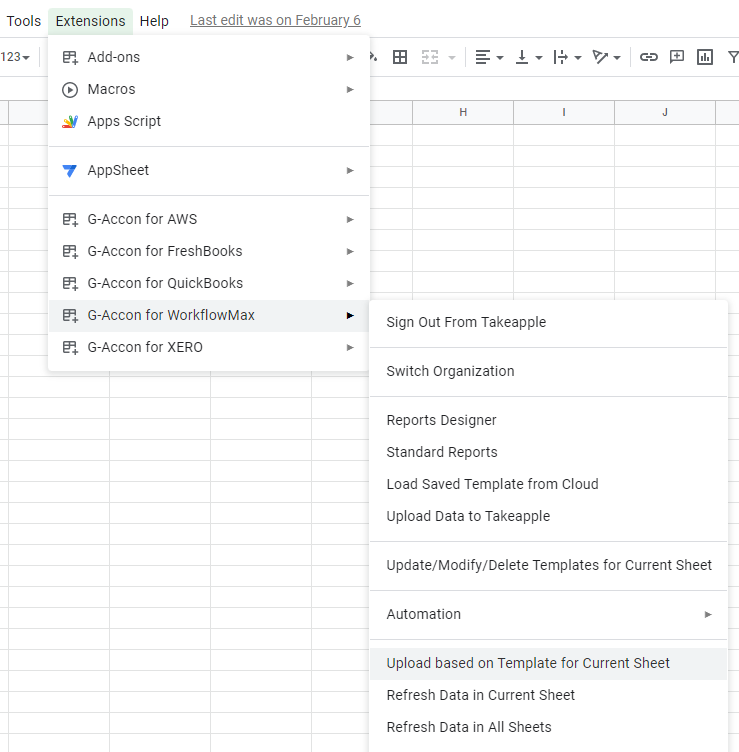Screen dimensions: 739x752
Task: Click the AppSheet blue icon
Action: (x=70, y=171)
